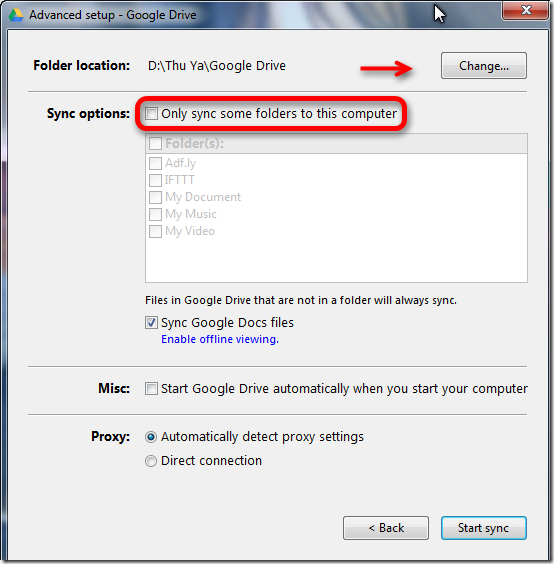Select Automatically detect proxy settings
This screenshot has width=554, height=564.
[x=151, y=437]
